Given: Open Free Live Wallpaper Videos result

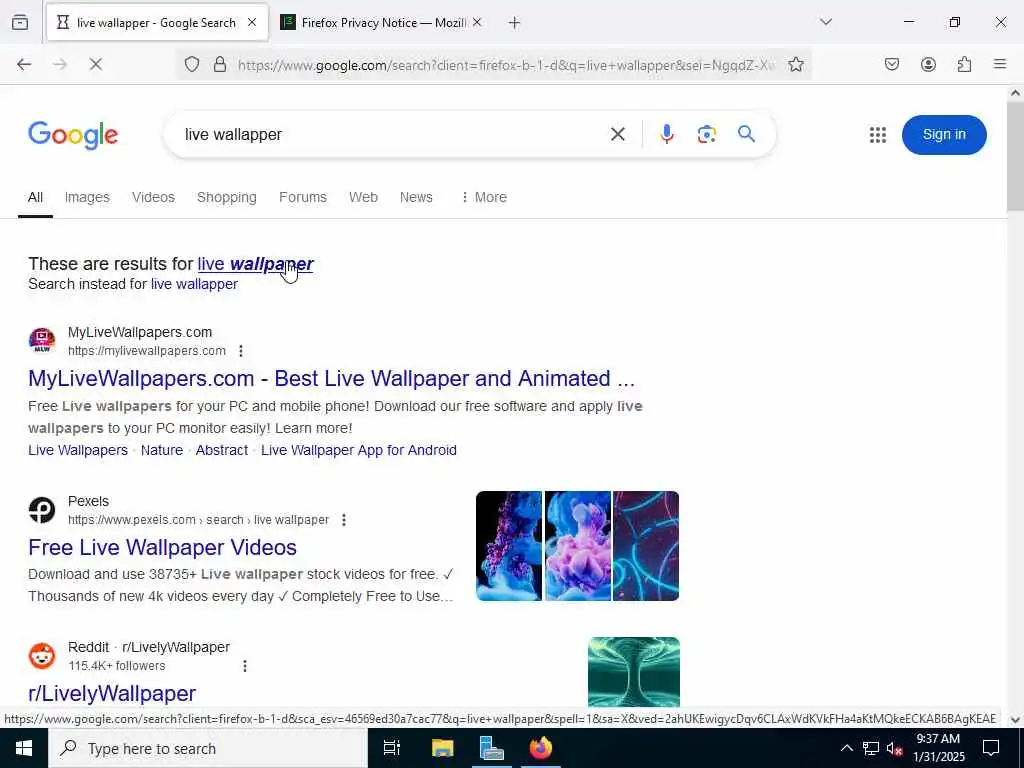Looking at the screenshot, I should click(x=163, y=547).
